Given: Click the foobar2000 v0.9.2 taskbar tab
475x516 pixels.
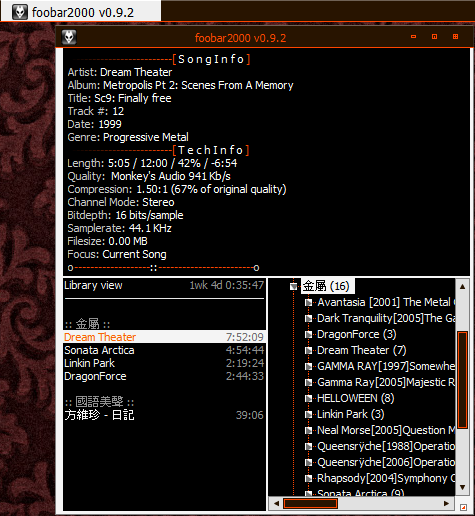Looking at the screenshot, I should pos(81,11).
